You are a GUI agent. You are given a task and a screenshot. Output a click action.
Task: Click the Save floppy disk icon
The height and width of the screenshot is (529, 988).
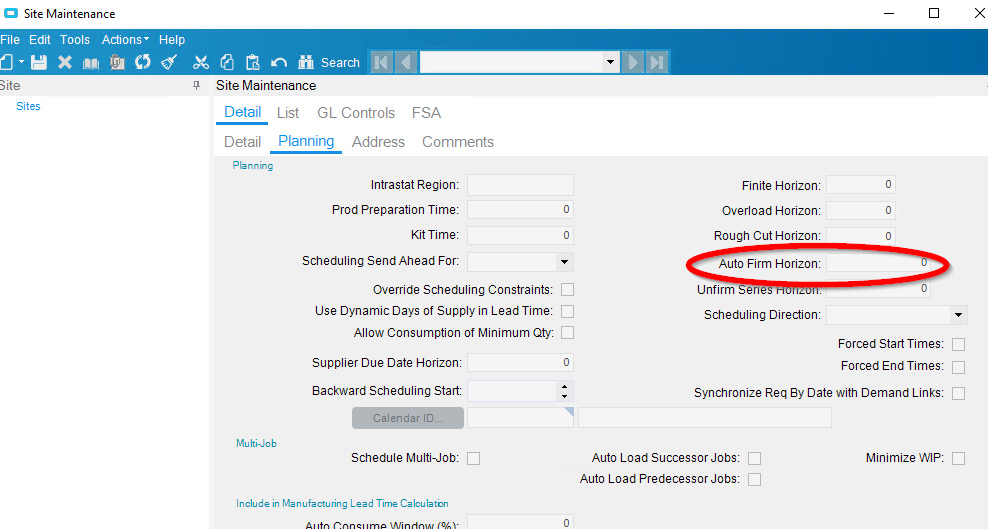39,62
